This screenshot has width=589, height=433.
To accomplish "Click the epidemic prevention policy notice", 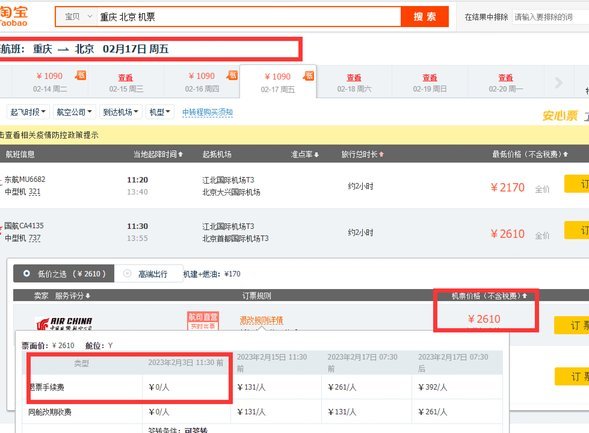I will tap(49, 135).
